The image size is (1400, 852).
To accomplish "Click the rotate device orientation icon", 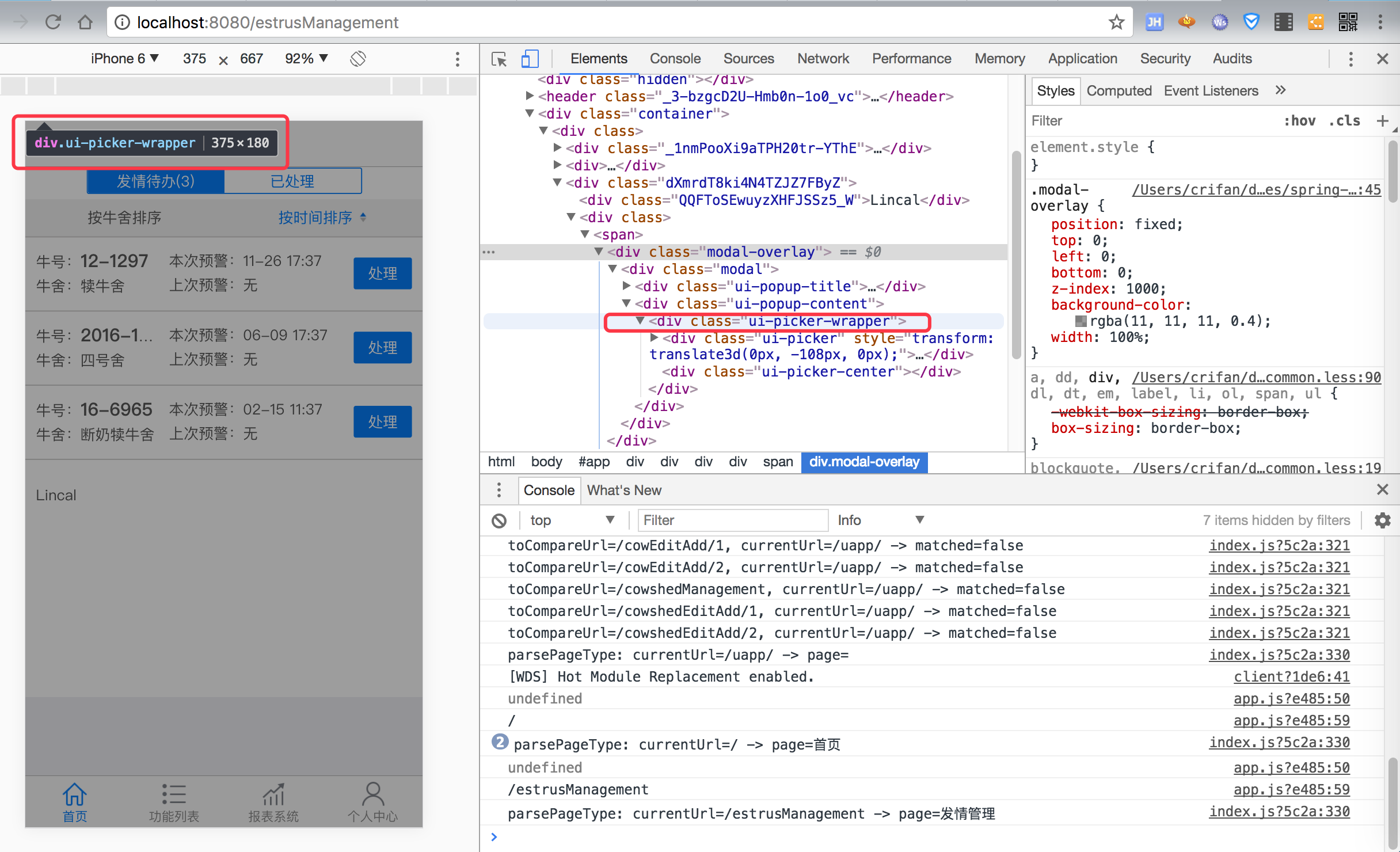I will point(358,59).
